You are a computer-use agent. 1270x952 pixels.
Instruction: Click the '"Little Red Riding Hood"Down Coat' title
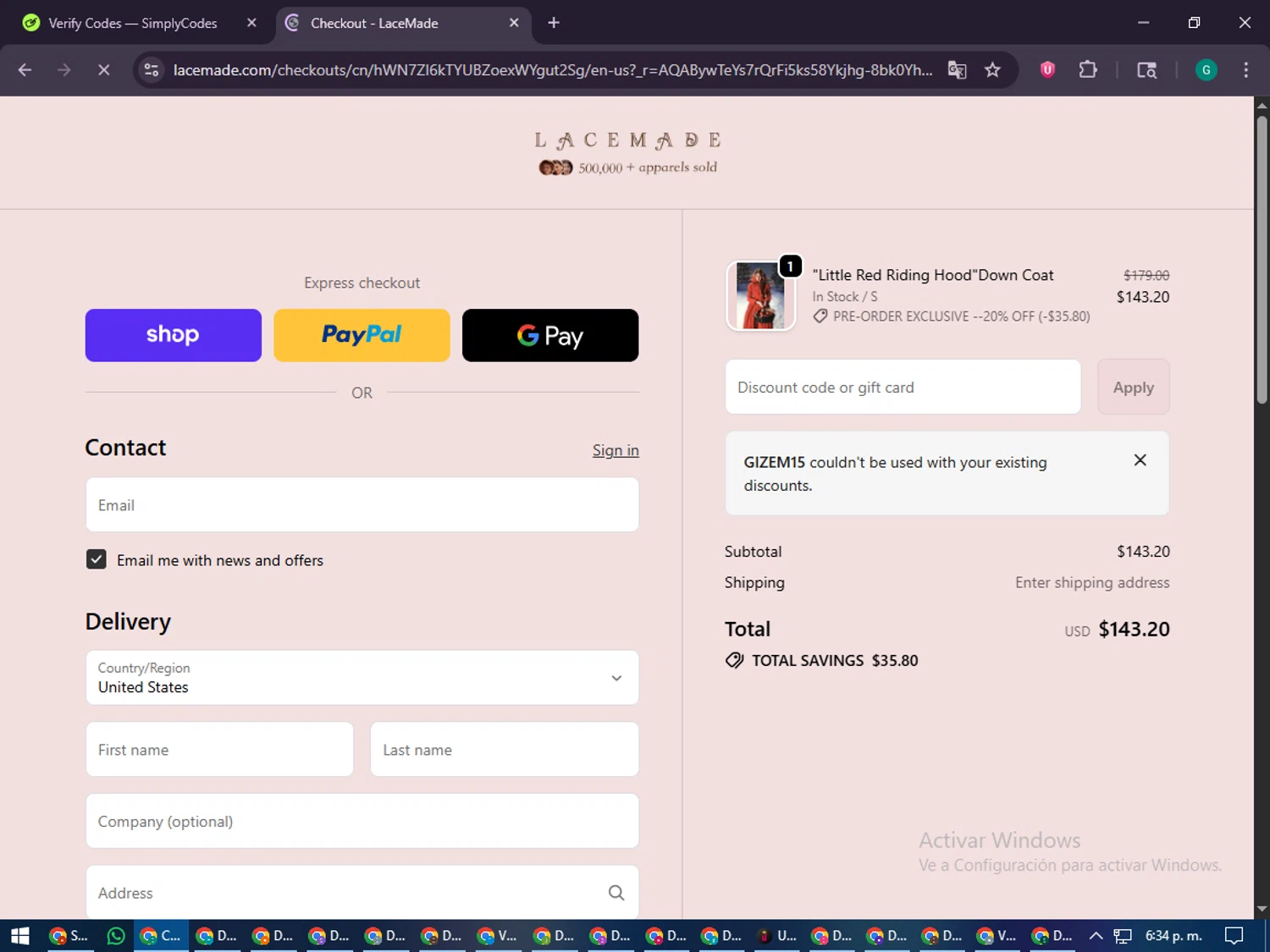(x=932, y=275)
